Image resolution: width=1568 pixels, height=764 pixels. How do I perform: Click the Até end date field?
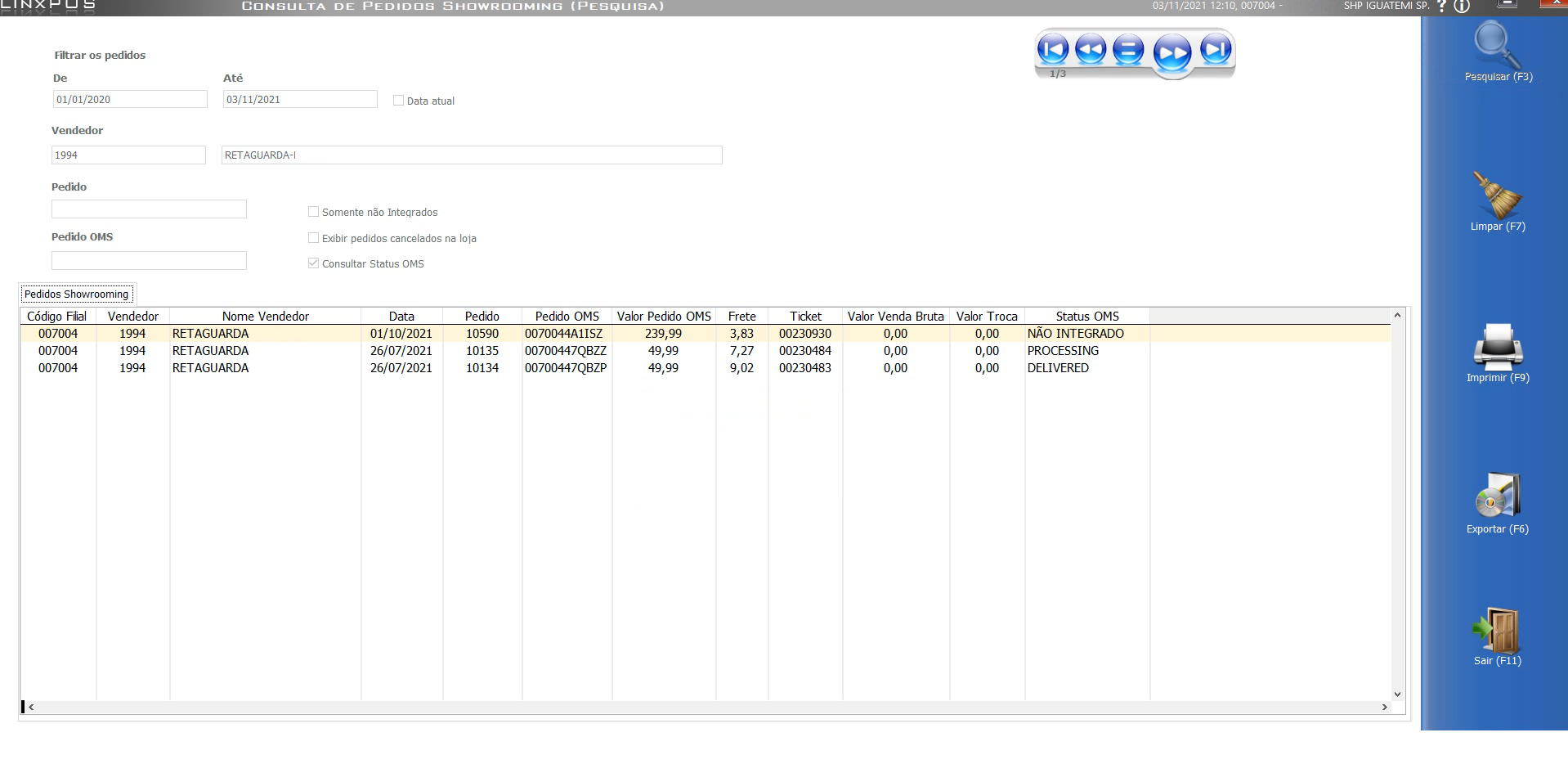(x=300, y=99)
